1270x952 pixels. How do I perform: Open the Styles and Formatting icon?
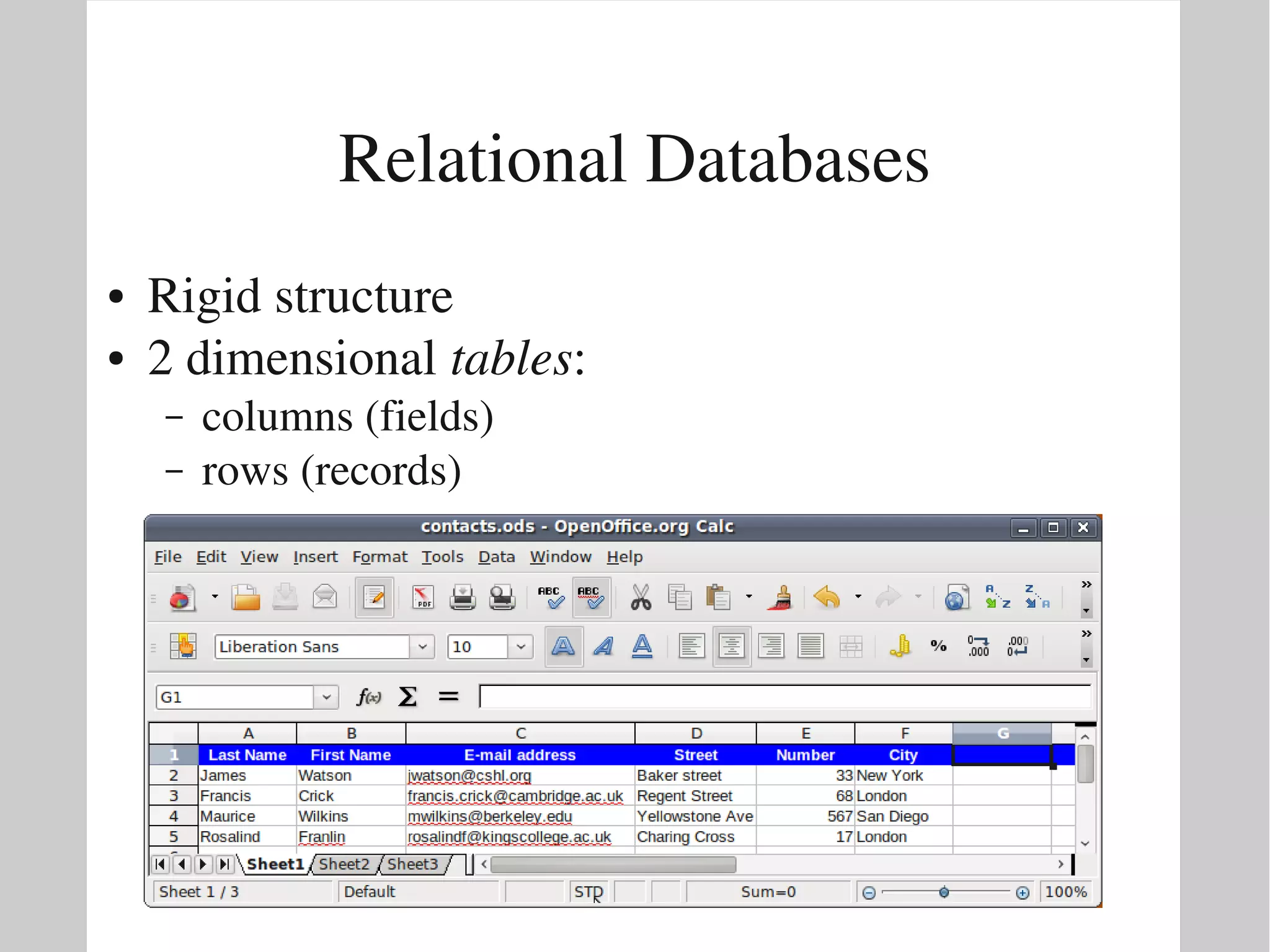(183, 646)
